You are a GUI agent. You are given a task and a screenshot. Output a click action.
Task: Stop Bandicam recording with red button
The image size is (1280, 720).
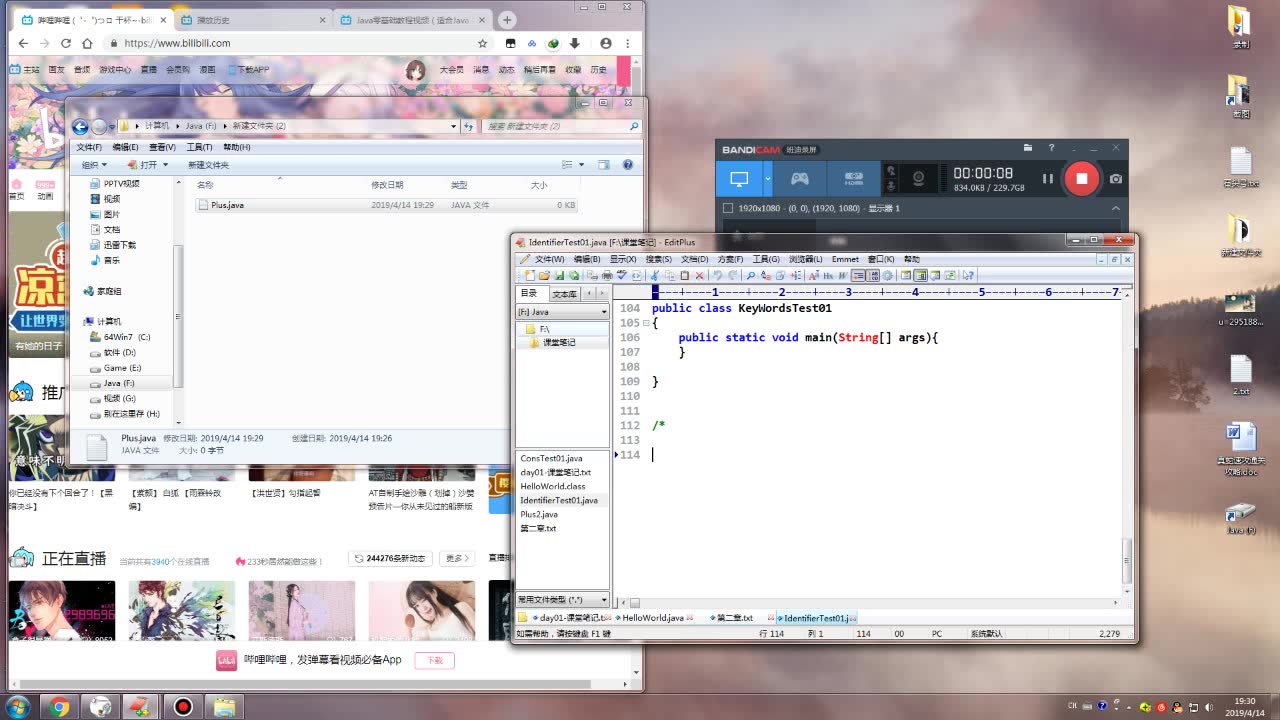click(1081, 178)
